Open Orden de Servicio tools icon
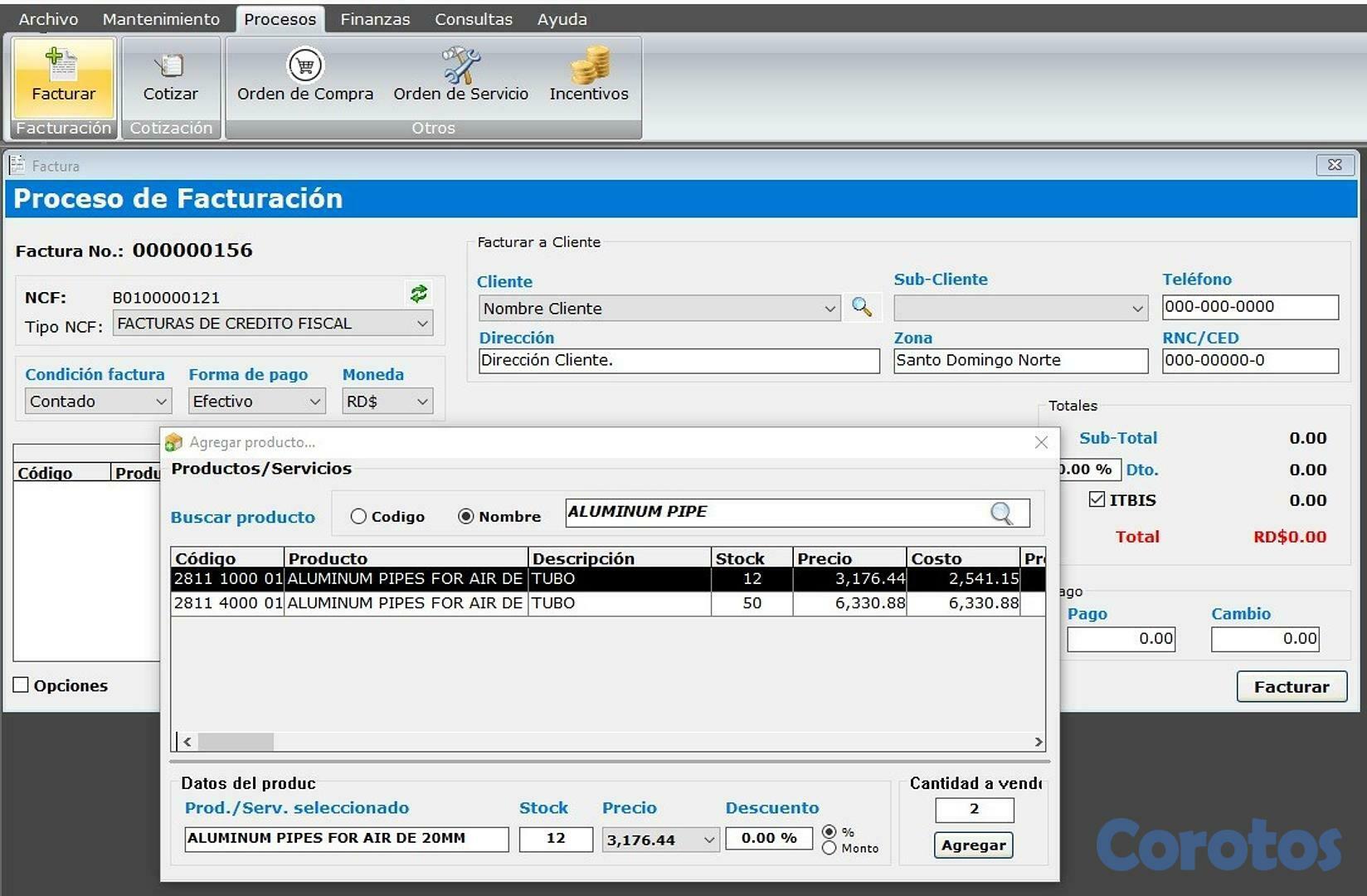1367x896 pixels. 460,66
